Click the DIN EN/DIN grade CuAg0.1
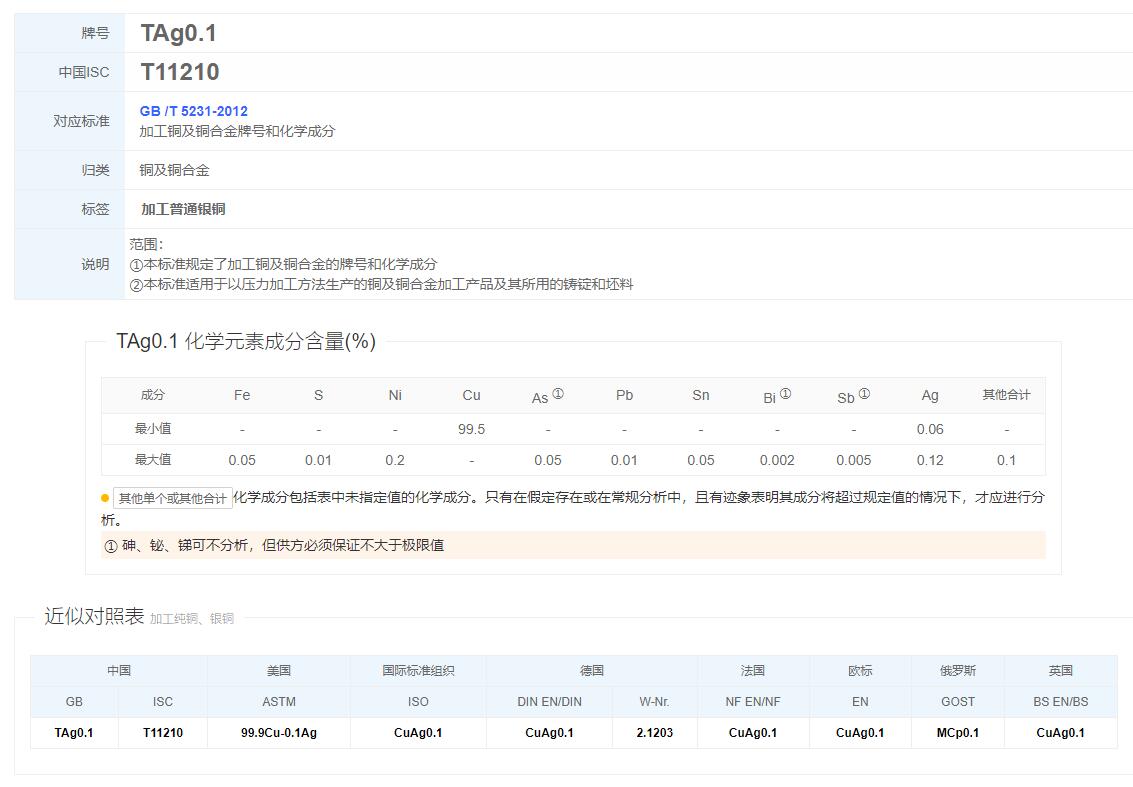The image size is (1133, 787). [x=549, y=733]
